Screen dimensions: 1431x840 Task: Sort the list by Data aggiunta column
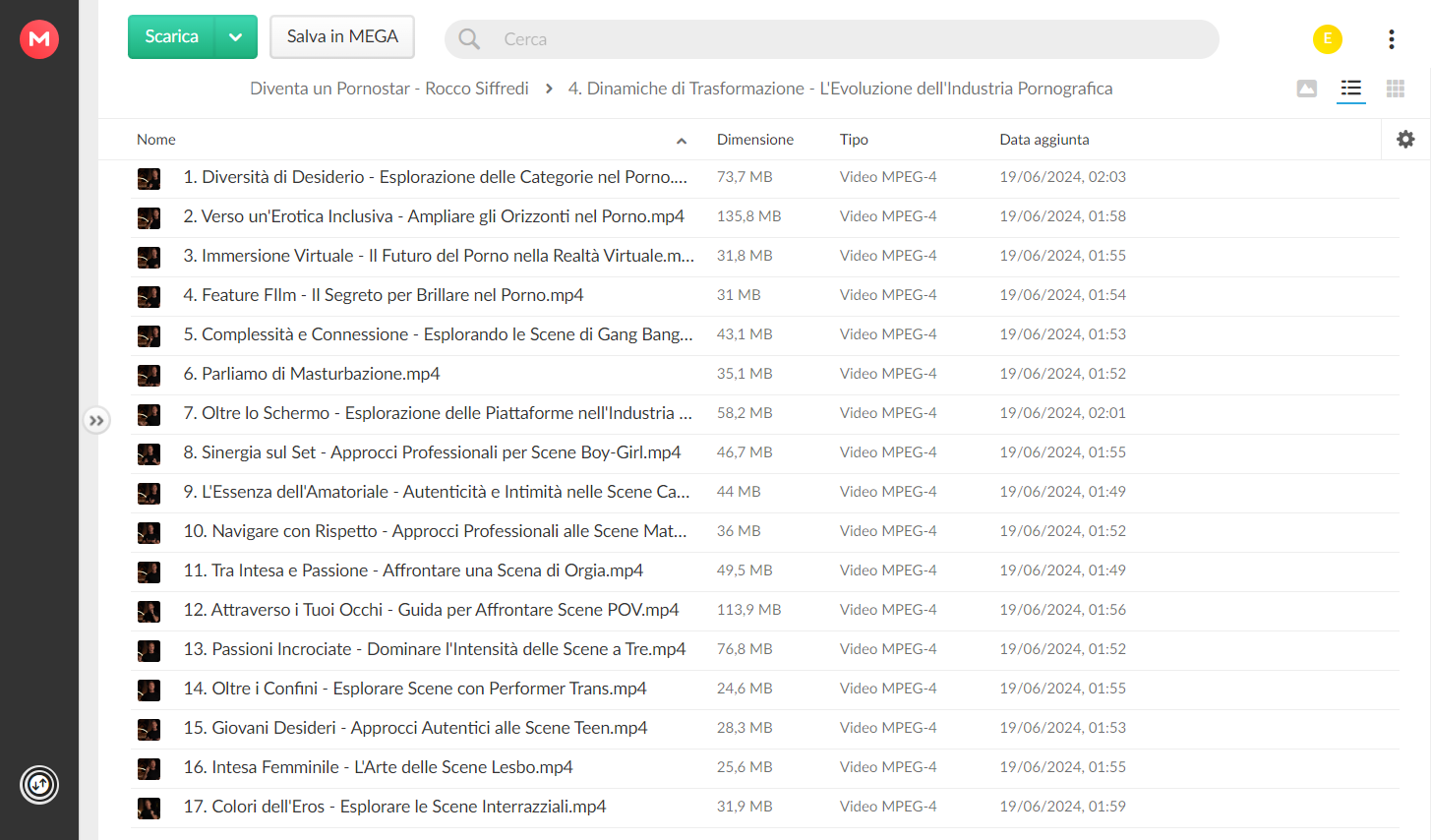[x=1043, y=140]
